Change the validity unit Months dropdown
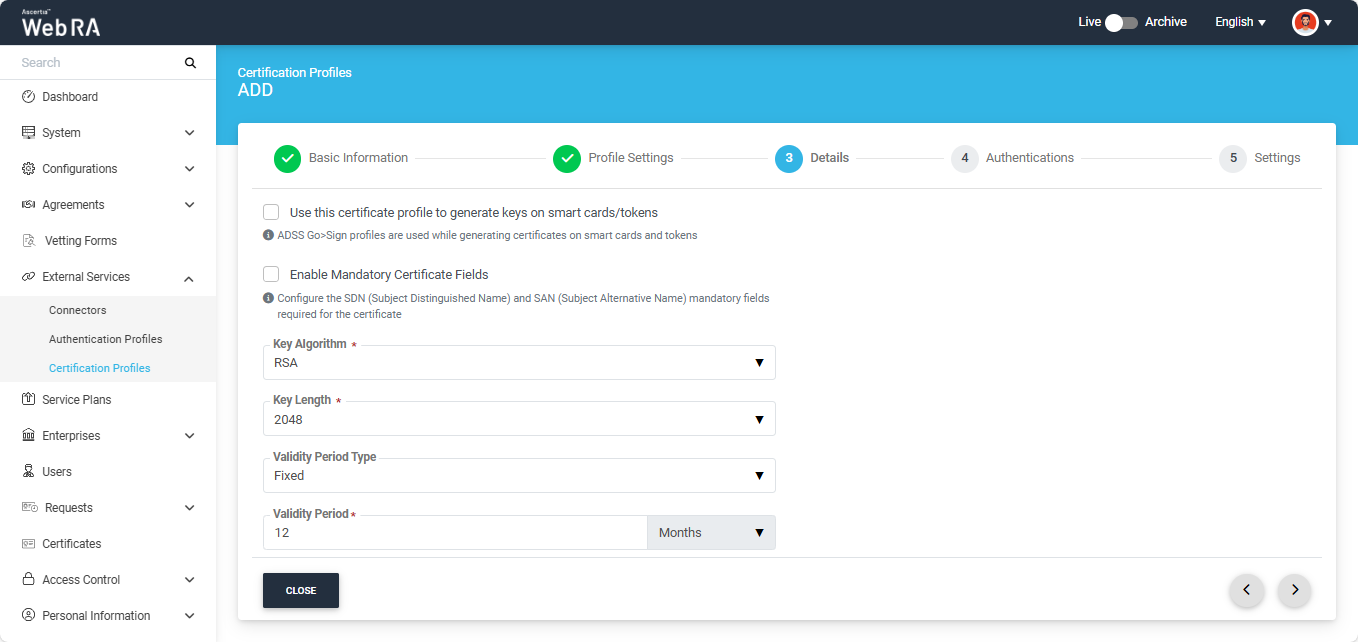1358x642 pixels. pos(711,533)
